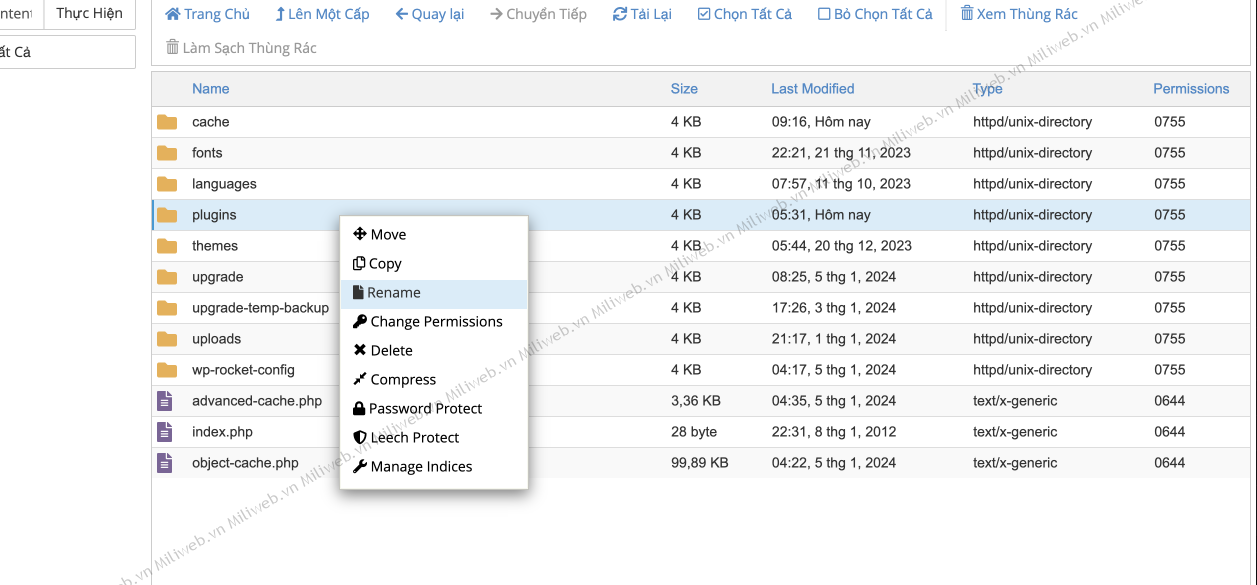This screenshot has height=585, width=1257.
Task: Click the Manage Indices icon
Action: pos(358,466)
